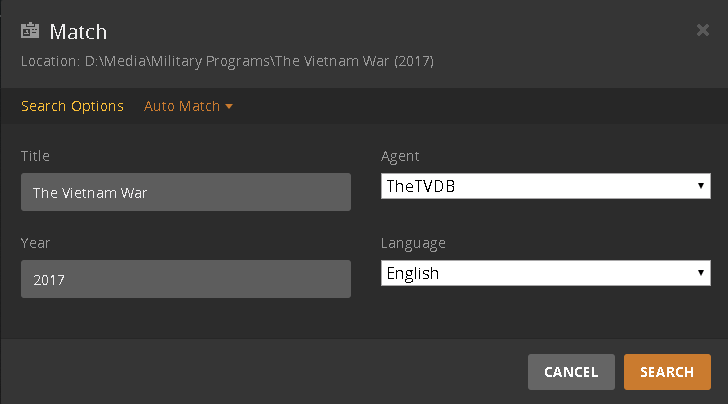Click the Language field label
Viewport: 728px width, 404px height.
[x=413, y=243]
